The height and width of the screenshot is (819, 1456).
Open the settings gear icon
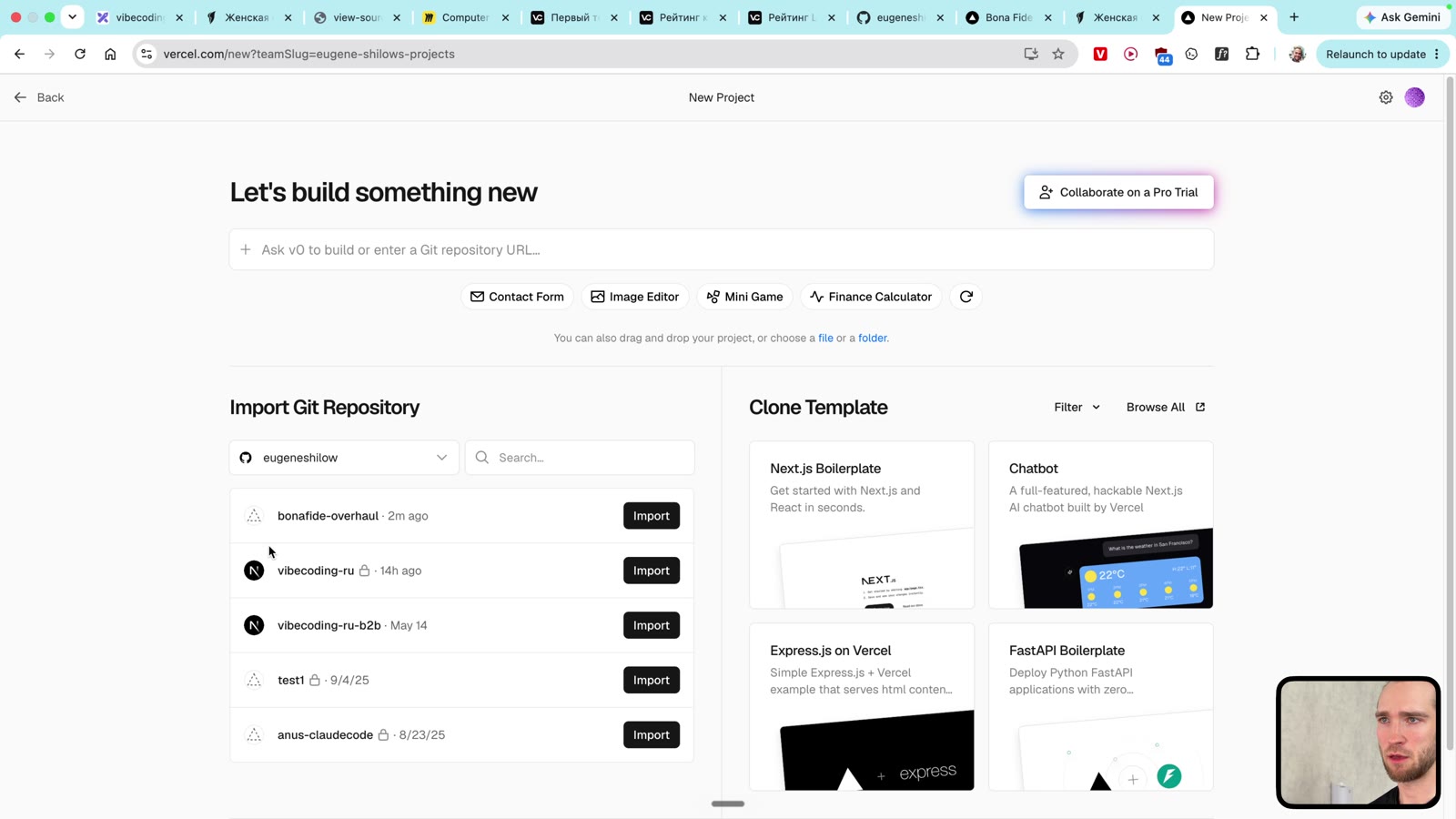coord(1385,97)
